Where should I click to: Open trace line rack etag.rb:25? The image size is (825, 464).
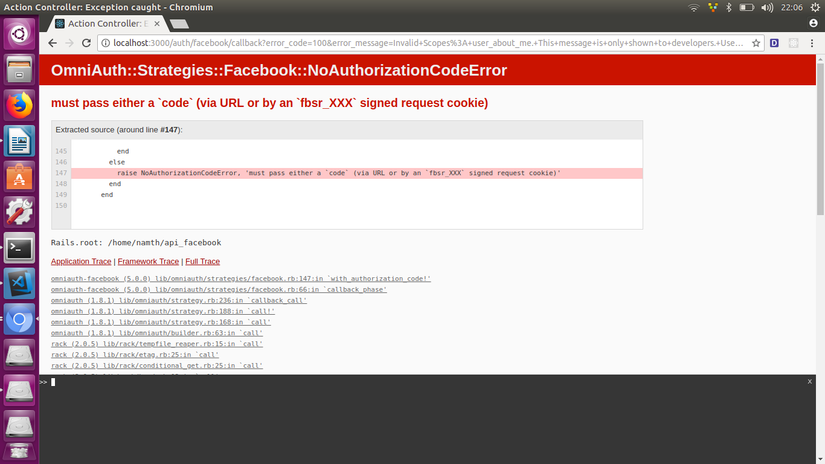coord(135,355)
